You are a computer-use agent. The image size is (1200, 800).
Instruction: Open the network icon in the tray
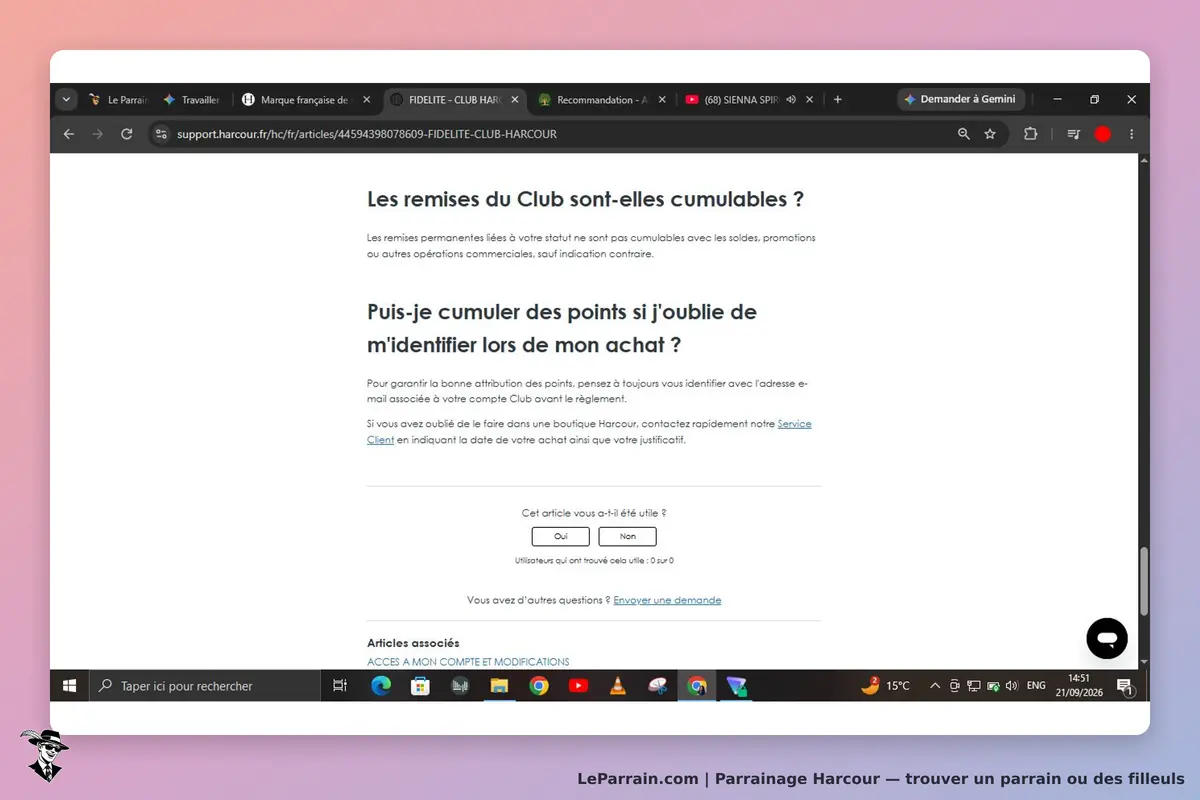(x=974, y=686)
